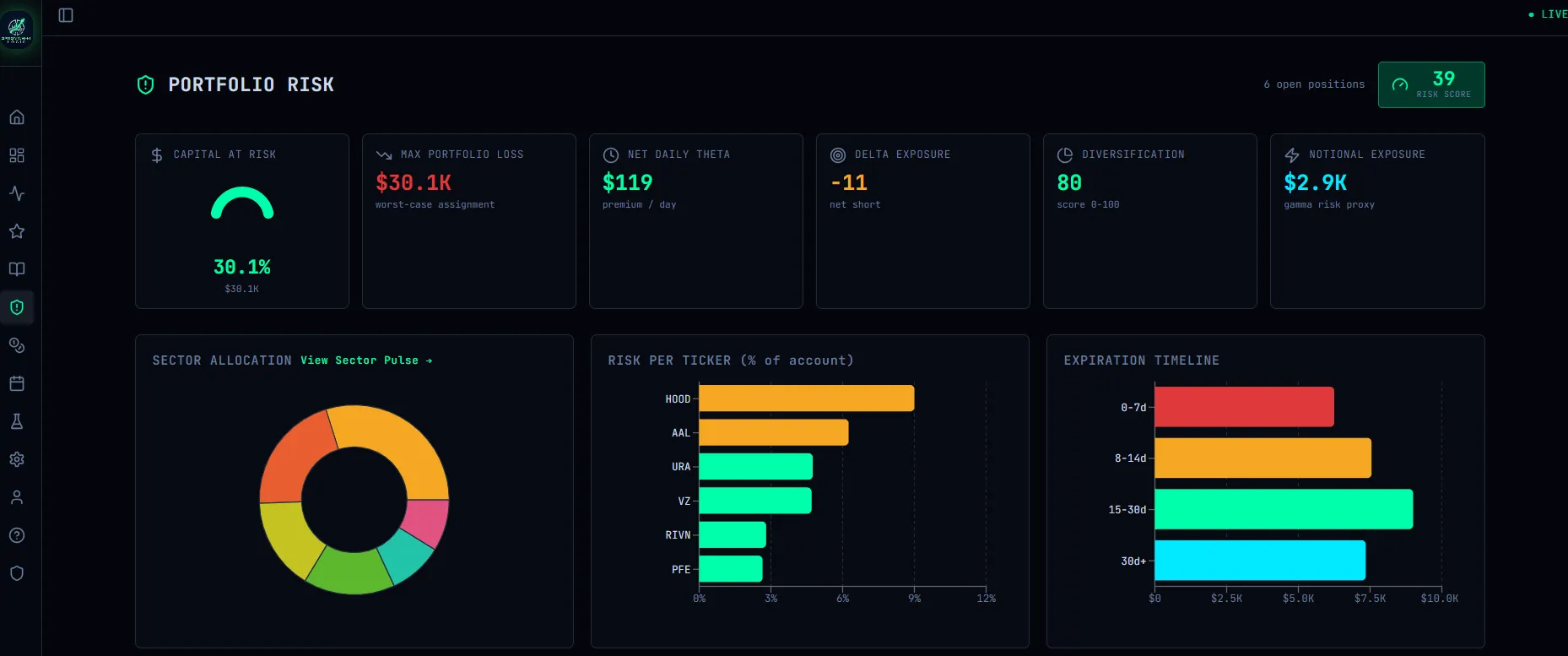Select the red 0-7d expiration bar
Viewport: 1568px width, 656px height.
(x=1244, y=407)
